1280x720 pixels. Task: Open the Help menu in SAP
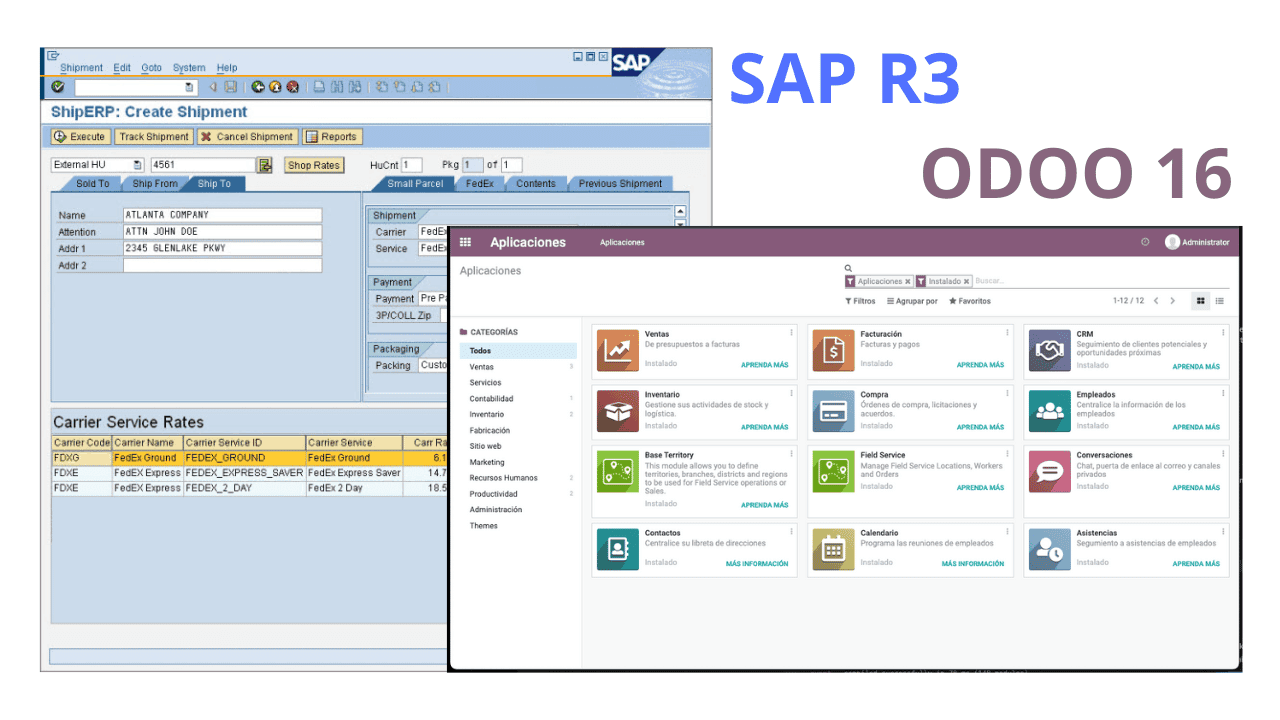(x=227, y=68)
